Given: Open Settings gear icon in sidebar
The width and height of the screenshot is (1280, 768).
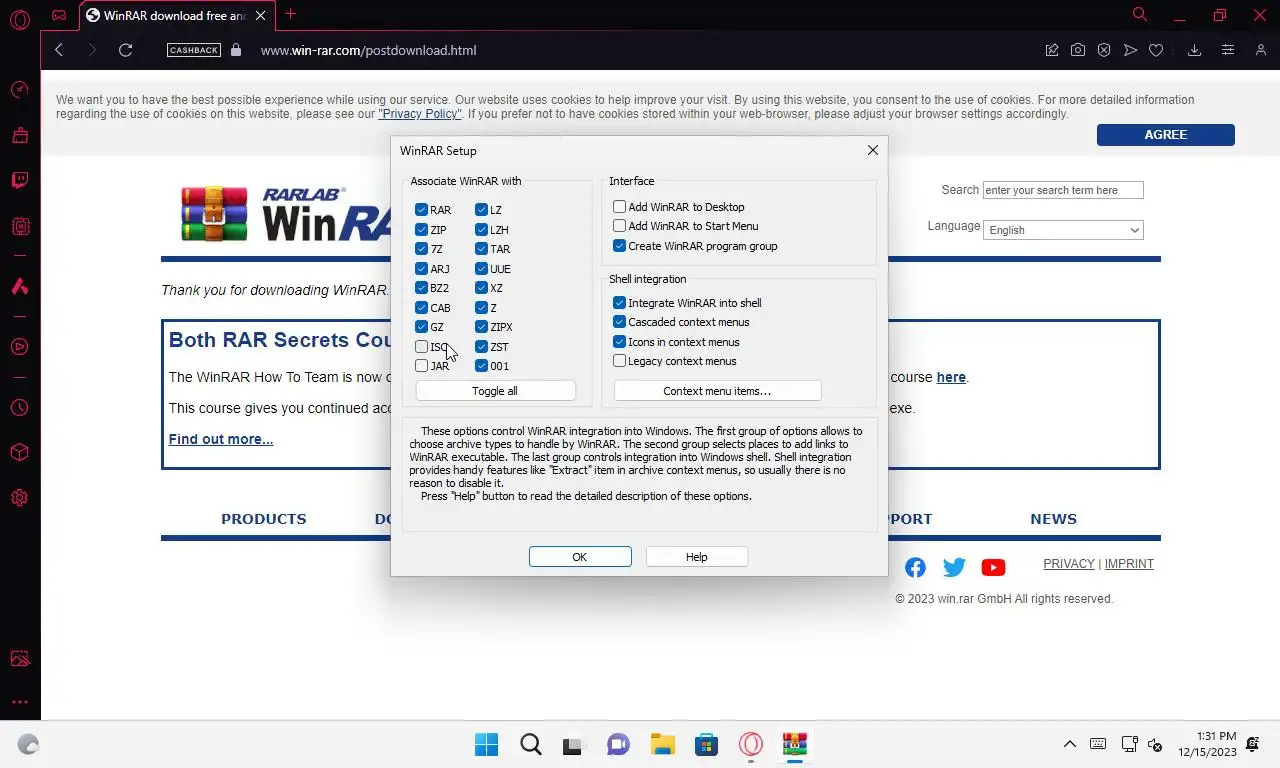Looking at the screenshot, I should pos(20,498).
